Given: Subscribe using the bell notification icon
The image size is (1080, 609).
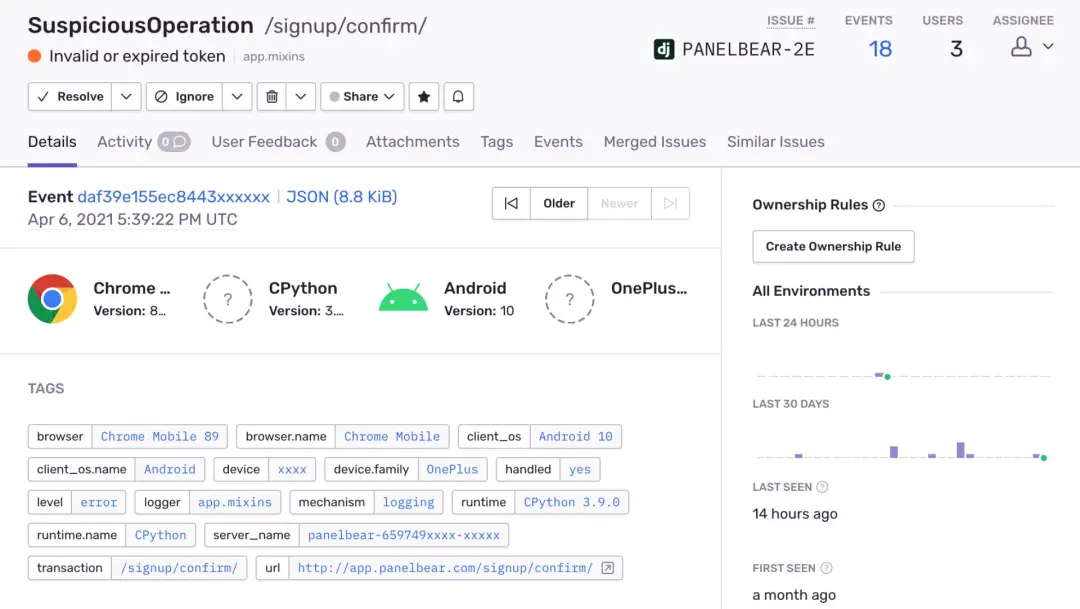Looking at the screenshot, I should coord(458,96).
